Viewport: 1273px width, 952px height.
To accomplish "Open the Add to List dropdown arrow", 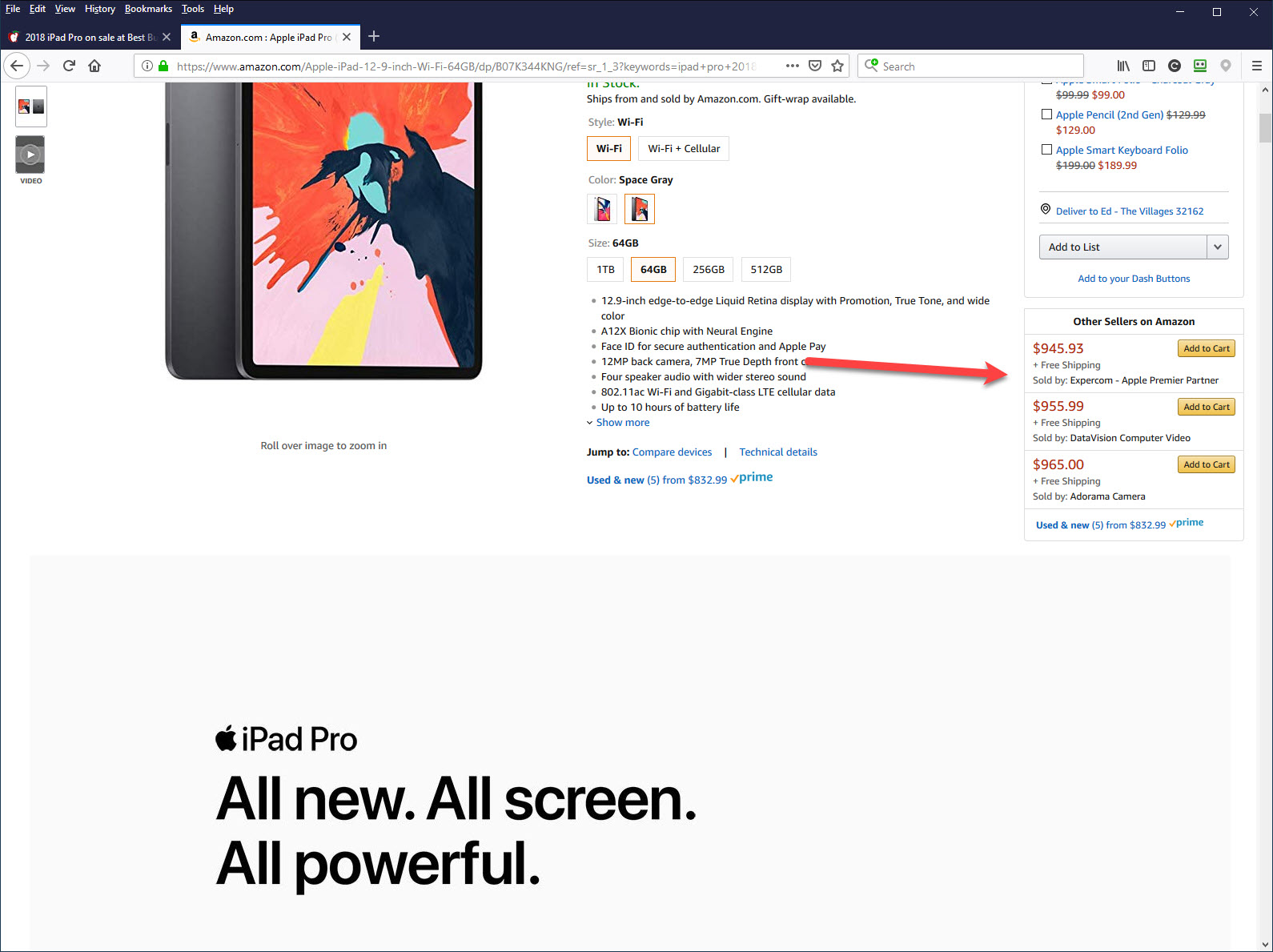I will pyautogui.click(x=1218, y=247).
